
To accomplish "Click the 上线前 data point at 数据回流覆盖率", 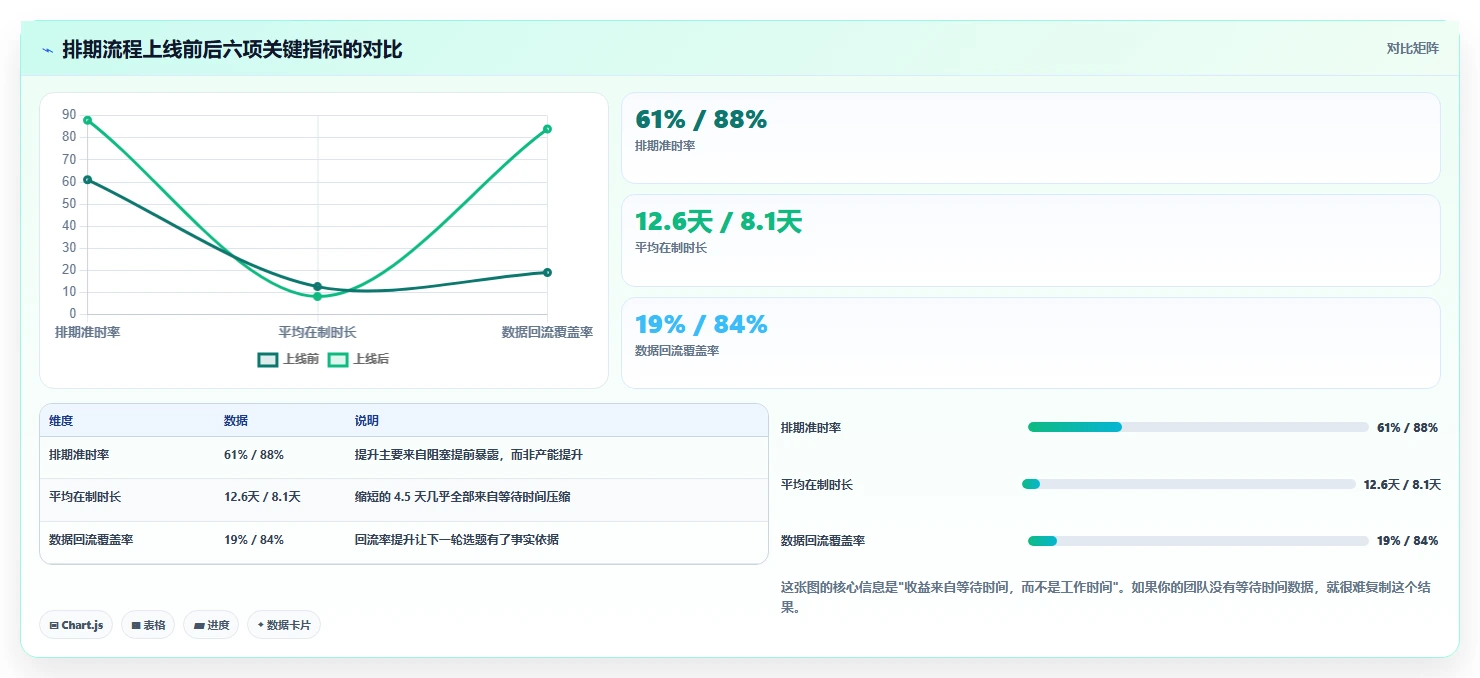I will click(x=548, y=272).
